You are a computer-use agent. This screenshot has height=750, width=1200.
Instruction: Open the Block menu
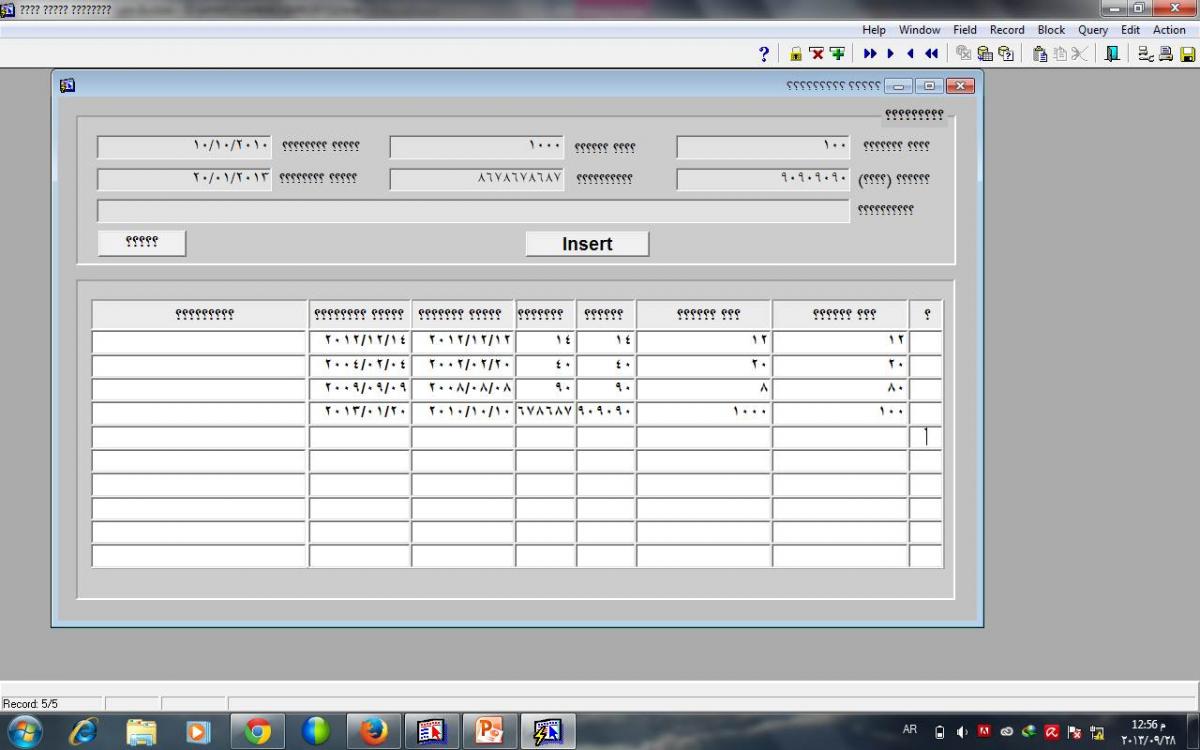pyautogui.click(x=1051, y=30)
